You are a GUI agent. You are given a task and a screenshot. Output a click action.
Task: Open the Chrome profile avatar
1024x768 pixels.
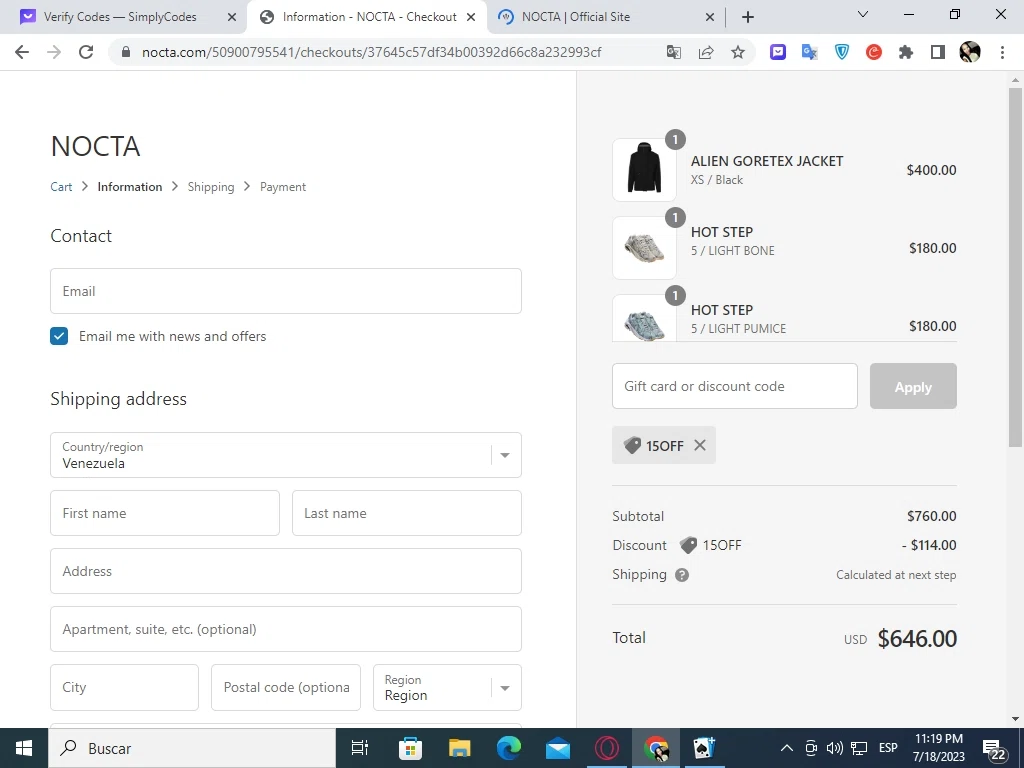click(970, 52)
